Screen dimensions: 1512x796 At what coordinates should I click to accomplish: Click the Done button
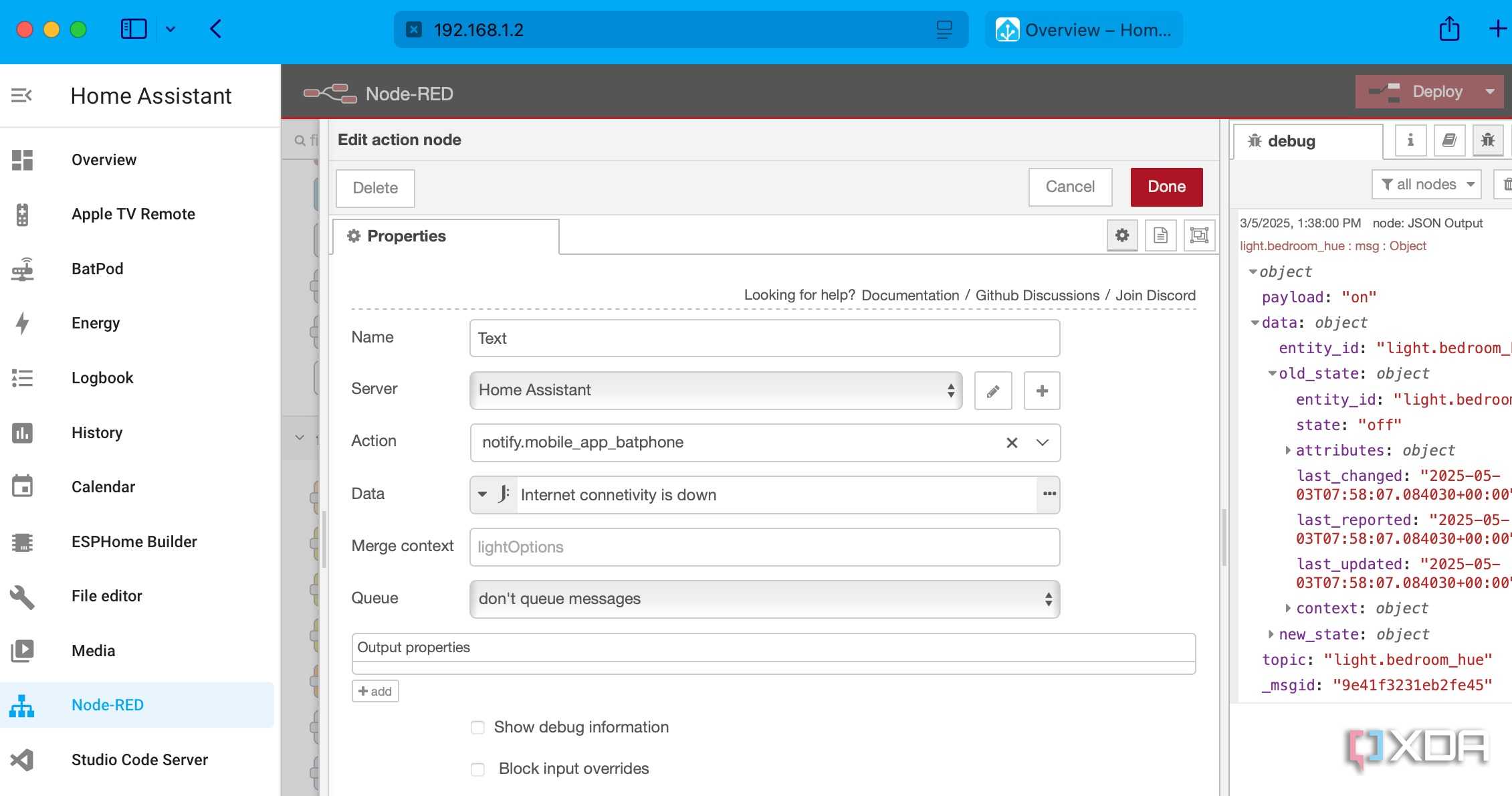pos(1166,187)
